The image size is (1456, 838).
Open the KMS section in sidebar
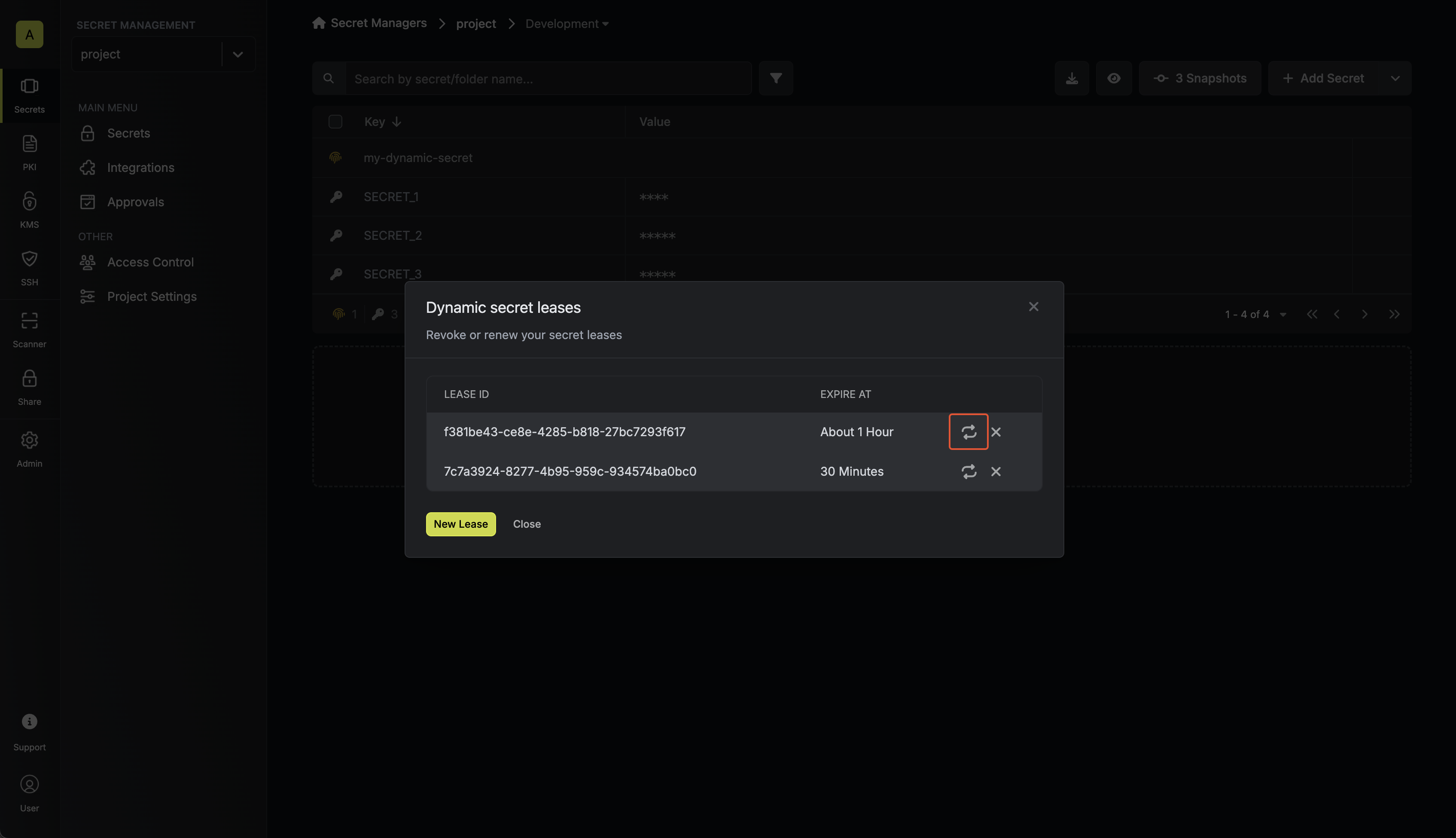click(x=29, y=210)
